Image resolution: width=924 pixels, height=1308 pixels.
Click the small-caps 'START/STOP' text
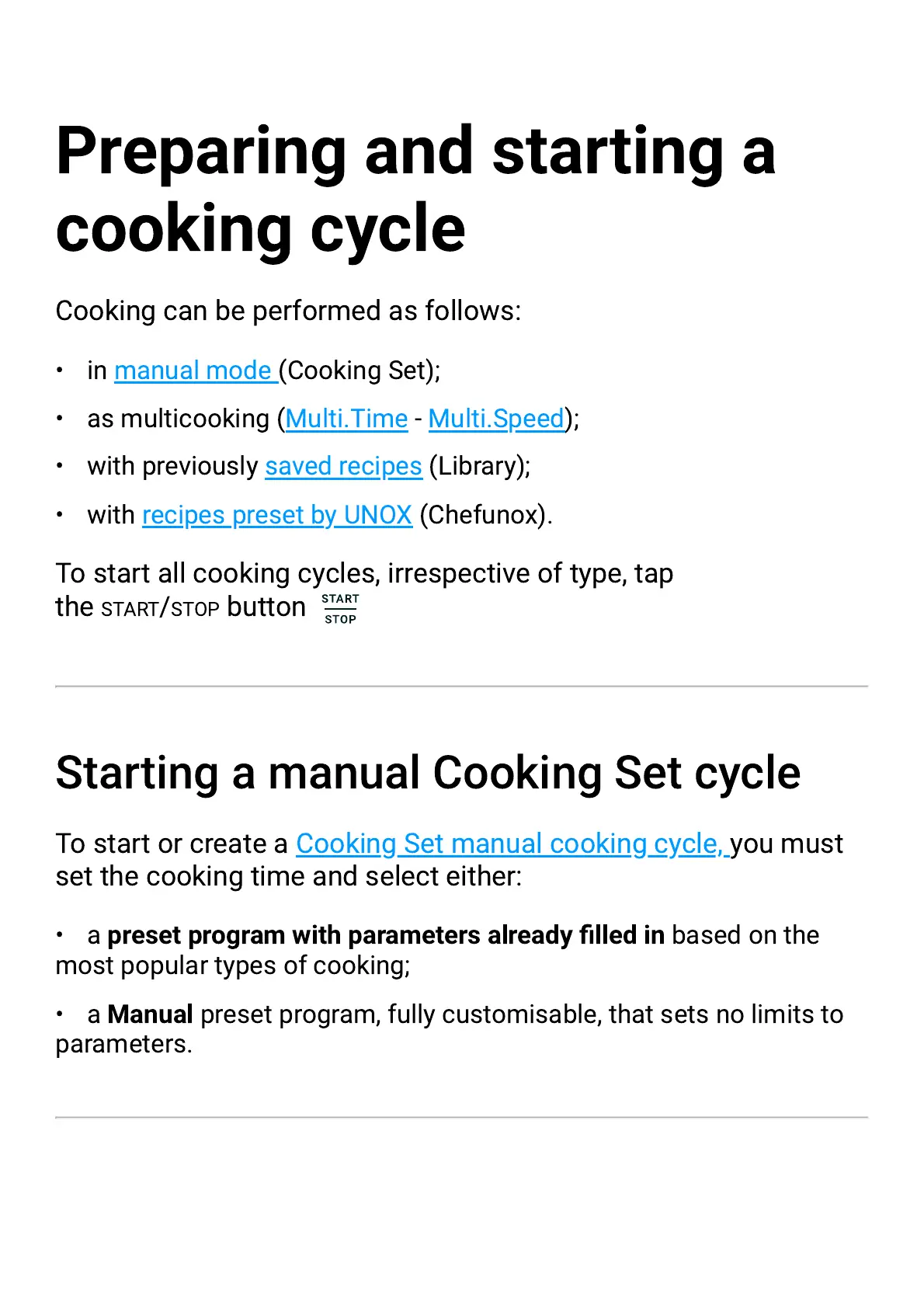[160, 608]
